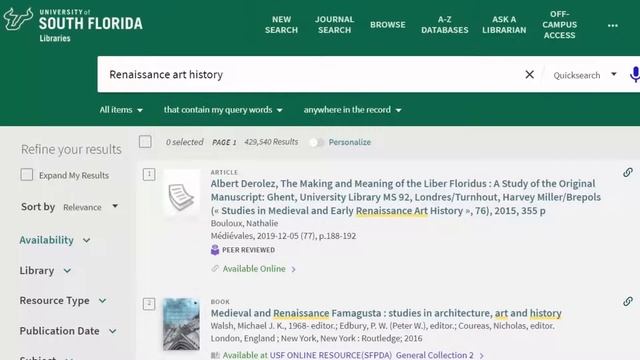Clear the search box with the X icon

coord(529,75)
